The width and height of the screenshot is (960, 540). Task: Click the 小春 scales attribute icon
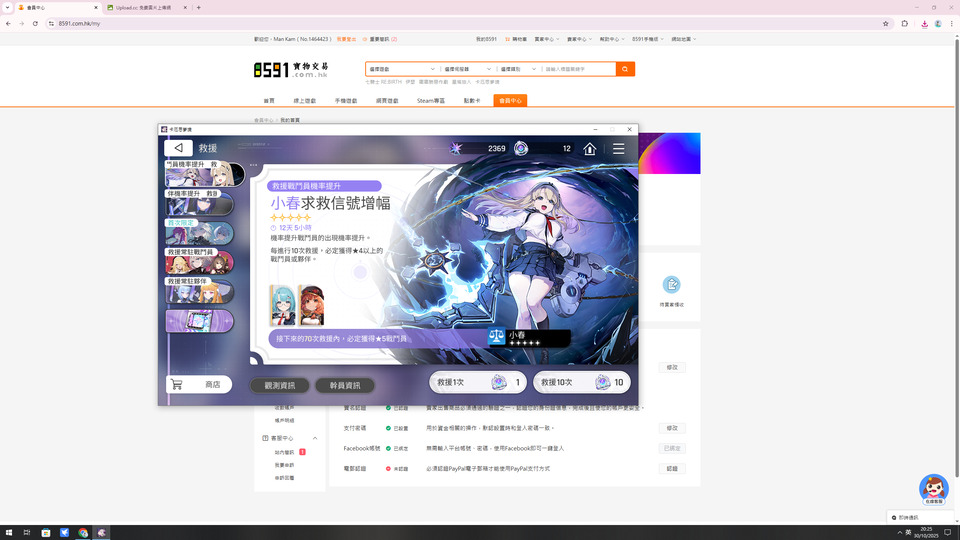(497, 338)
